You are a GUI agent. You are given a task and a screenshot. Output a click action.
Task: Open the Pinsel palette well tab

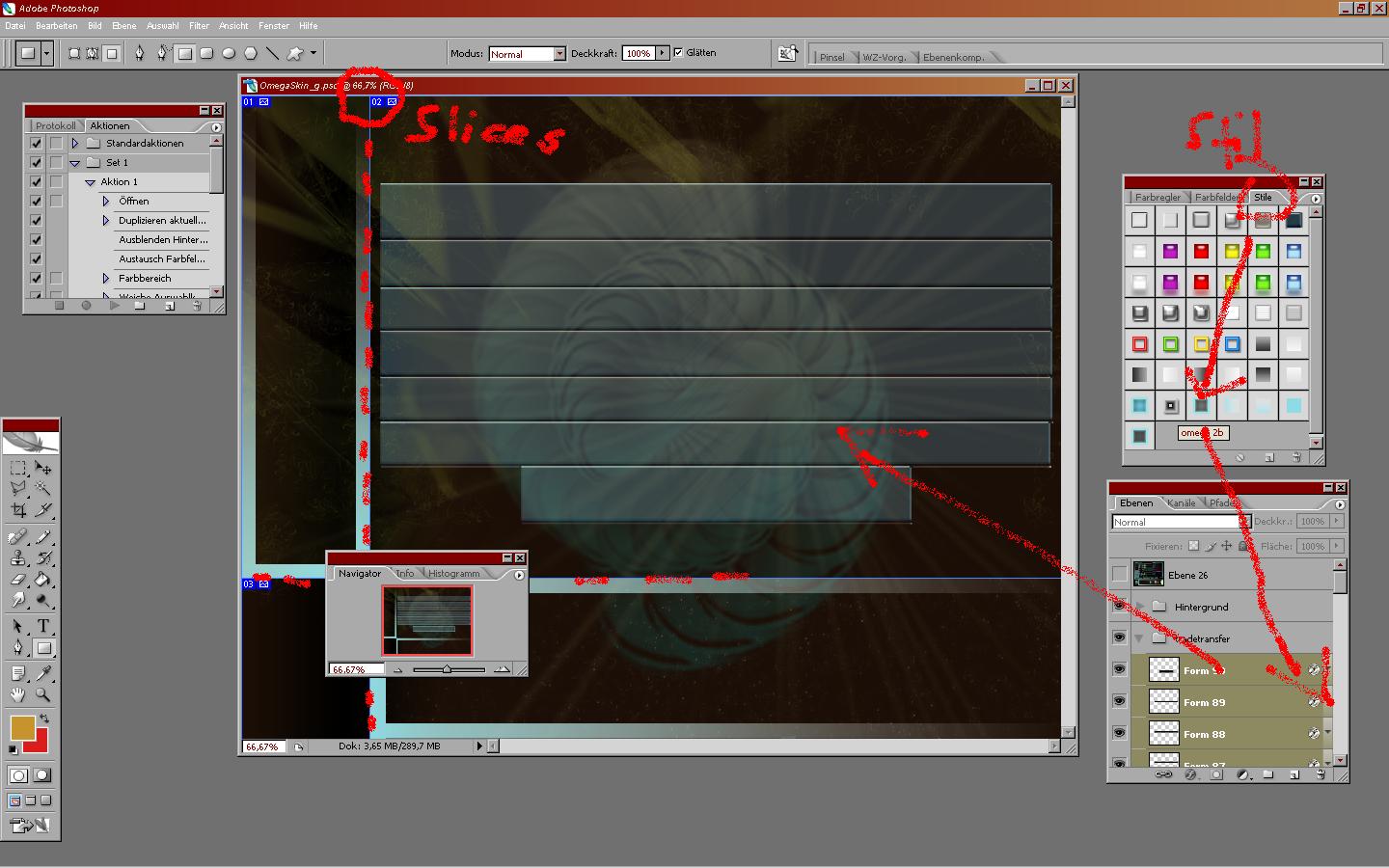tap(831, 57)
